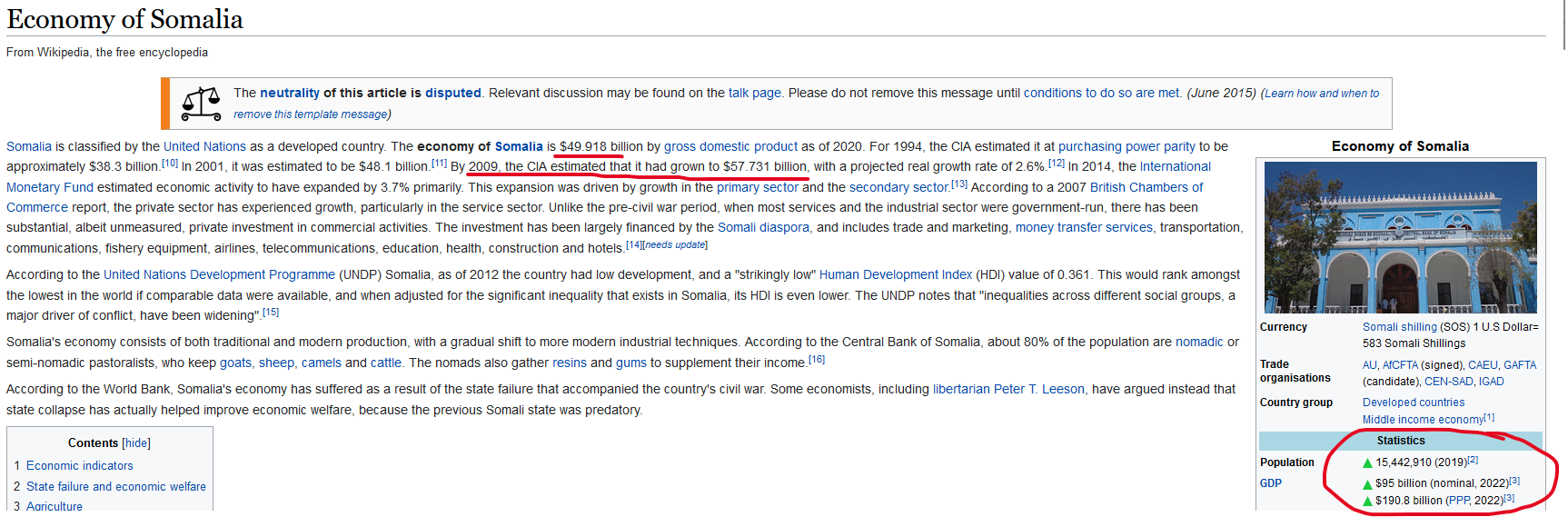Open Human Development Index link

[x=896, y=274]
